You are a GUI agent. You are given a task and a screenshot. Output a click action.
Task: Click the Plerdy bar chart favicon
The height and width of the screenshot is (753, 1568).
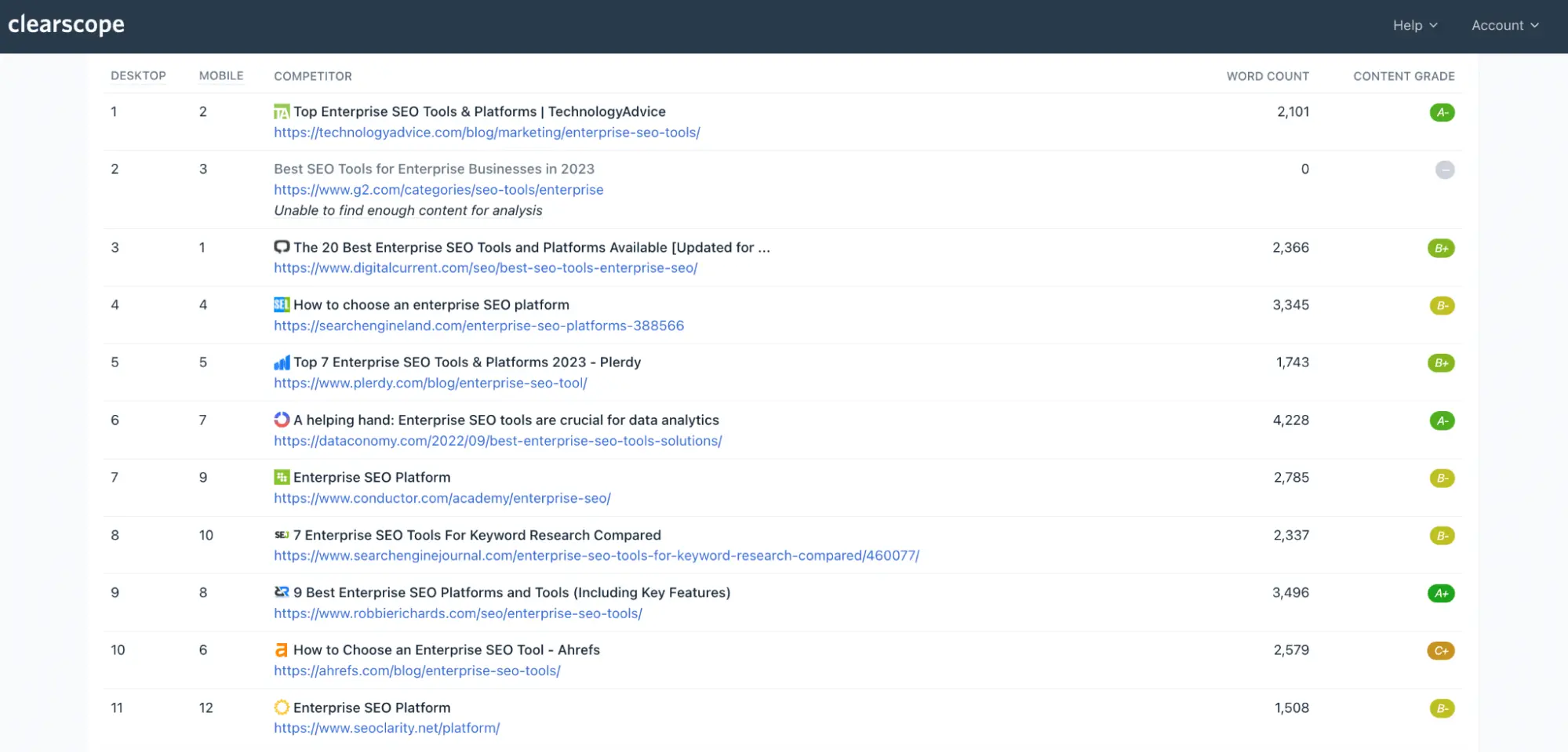point(282,362)
